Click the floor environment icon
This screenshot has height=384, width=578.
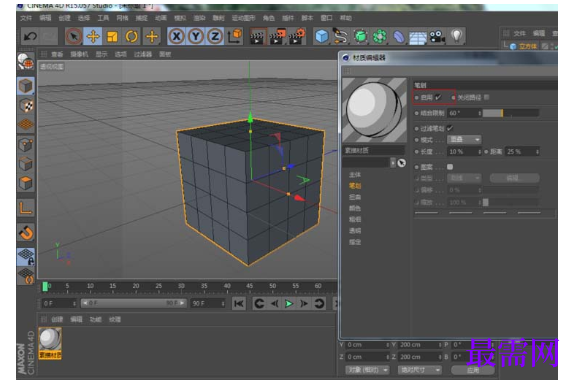pyautogui.click(x=418, y=37)
